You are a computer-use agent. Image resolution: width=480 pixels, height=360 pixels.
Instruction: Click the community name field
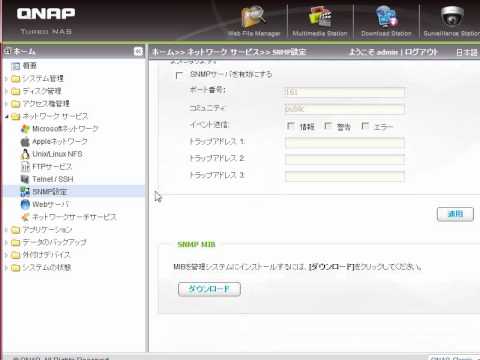pos(345,109)
